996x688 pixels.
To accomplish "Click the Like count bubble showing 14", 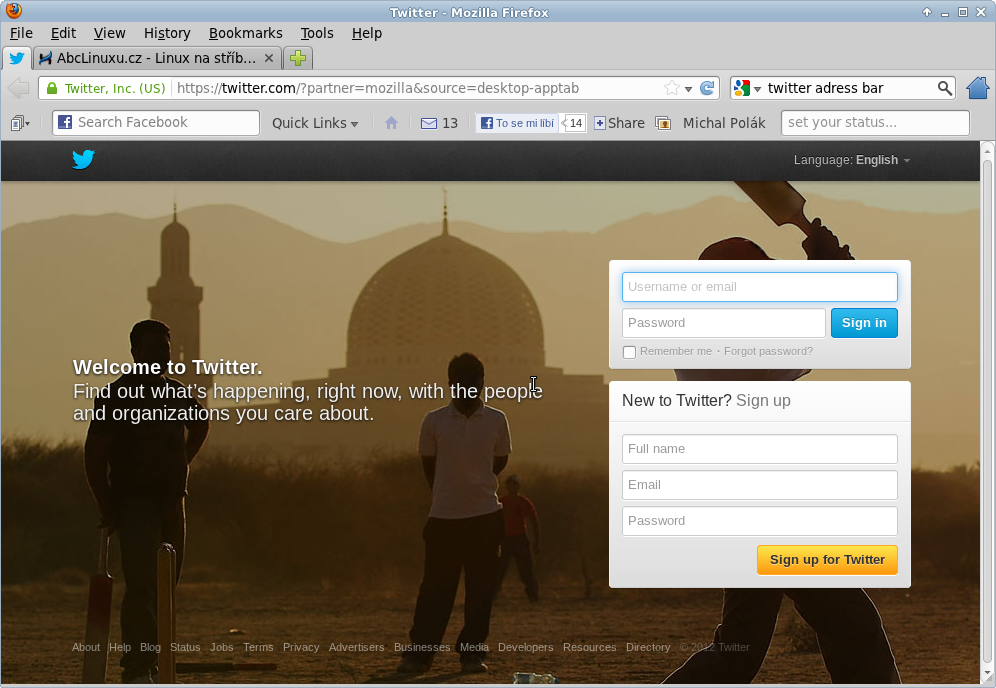I will click(574, 123).
